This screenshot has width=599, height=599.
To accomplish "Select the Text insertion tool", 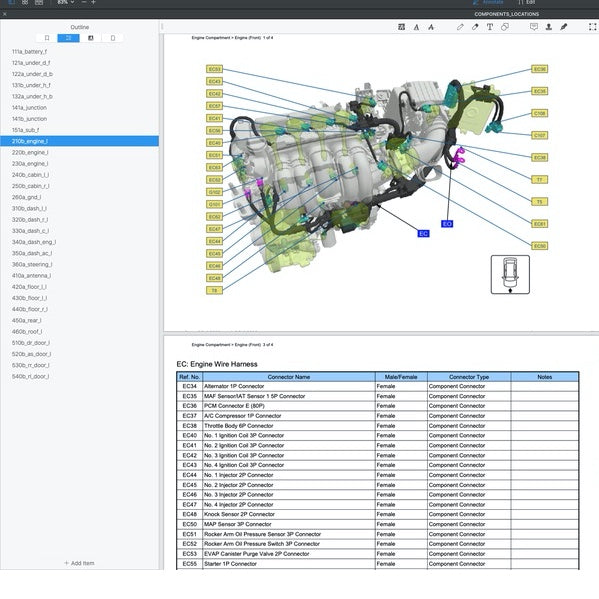I will point(490,27).
